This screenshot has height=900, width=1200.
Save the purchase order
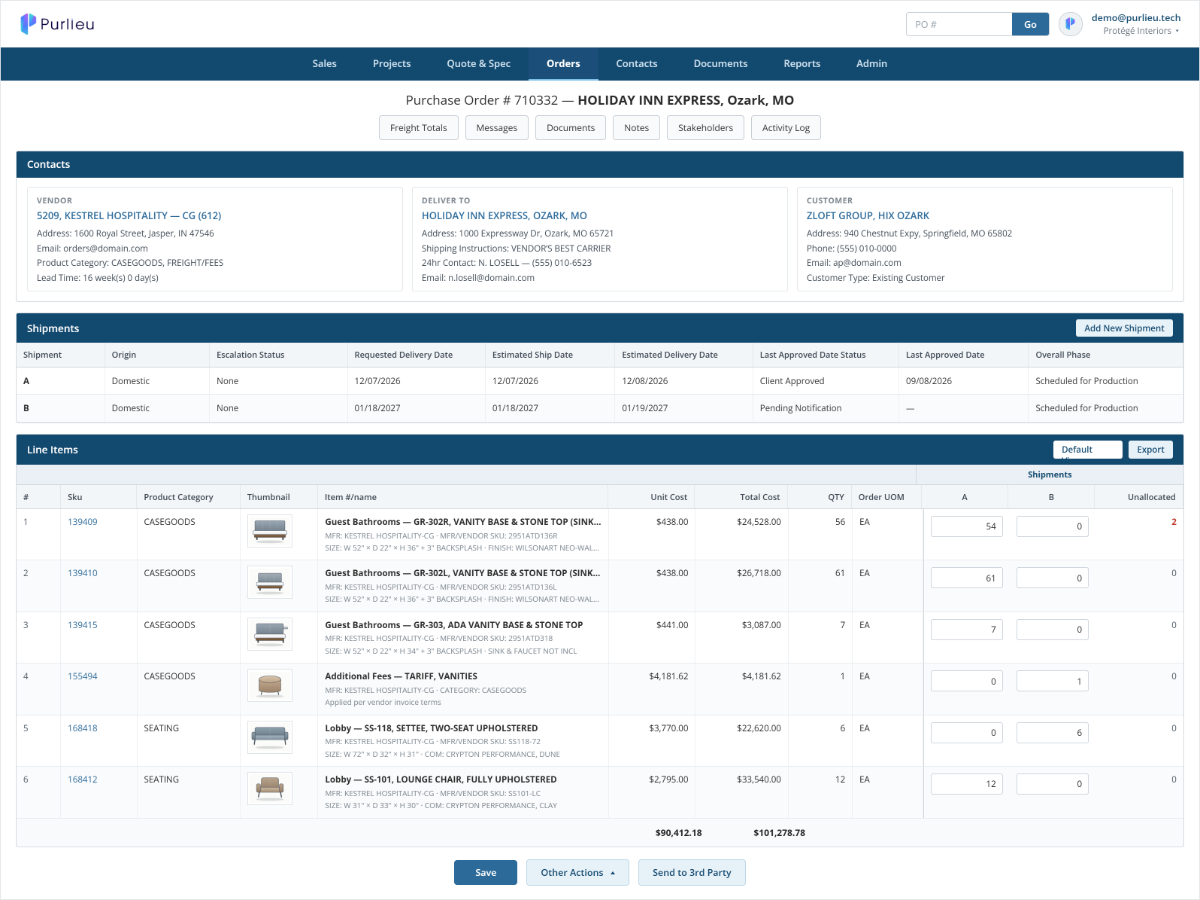485,872
